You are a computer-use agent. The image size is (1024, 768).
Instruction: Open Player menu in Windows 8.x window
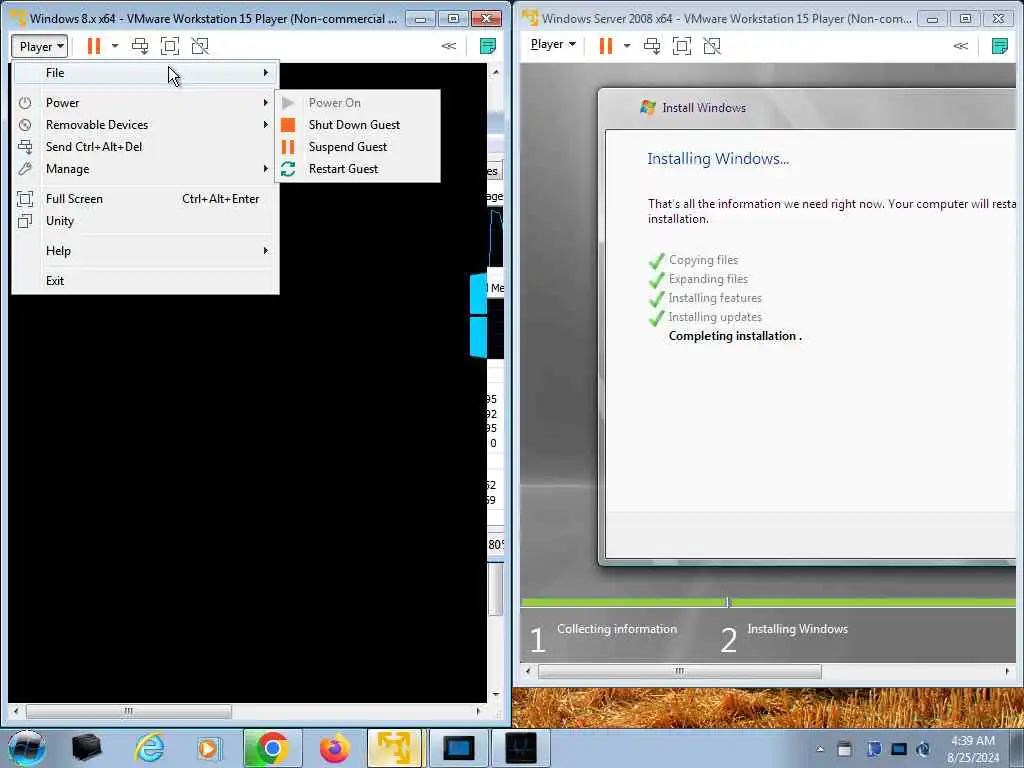point(40,46)
